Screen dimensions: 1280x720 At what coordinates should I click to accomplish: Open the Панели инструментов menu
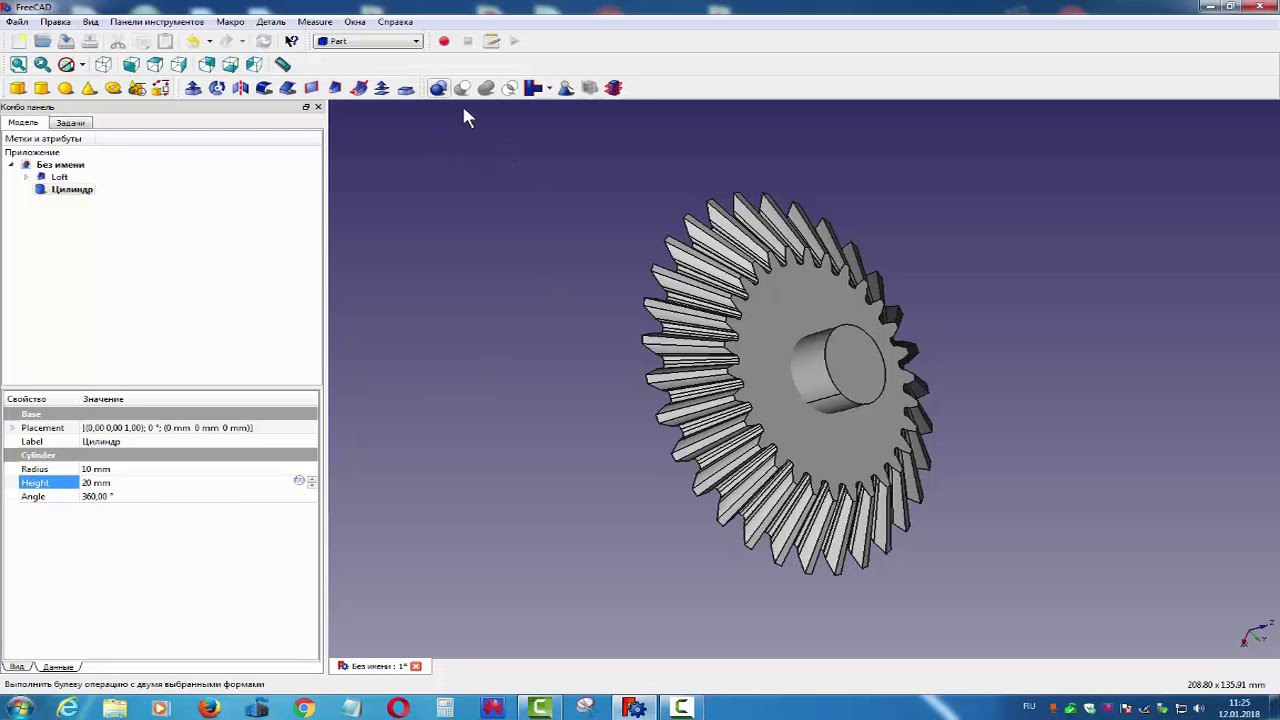[x=157, y=22]
